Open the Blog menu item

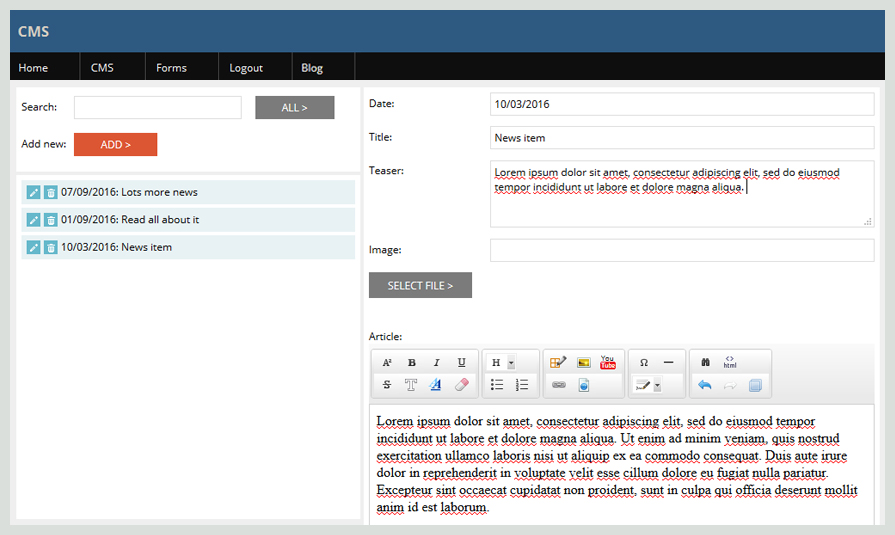click(312, 67)
